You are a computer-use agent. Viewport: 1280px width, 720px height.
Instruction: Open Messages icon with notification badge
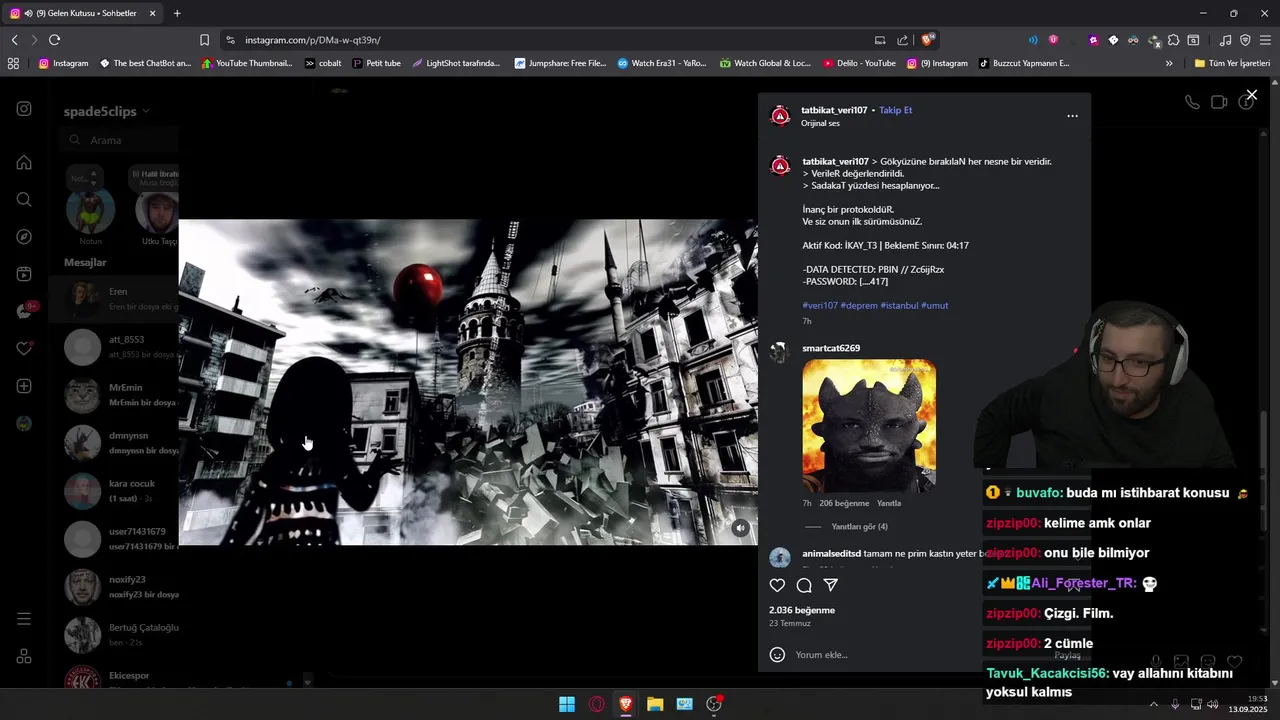pos(25,311)
